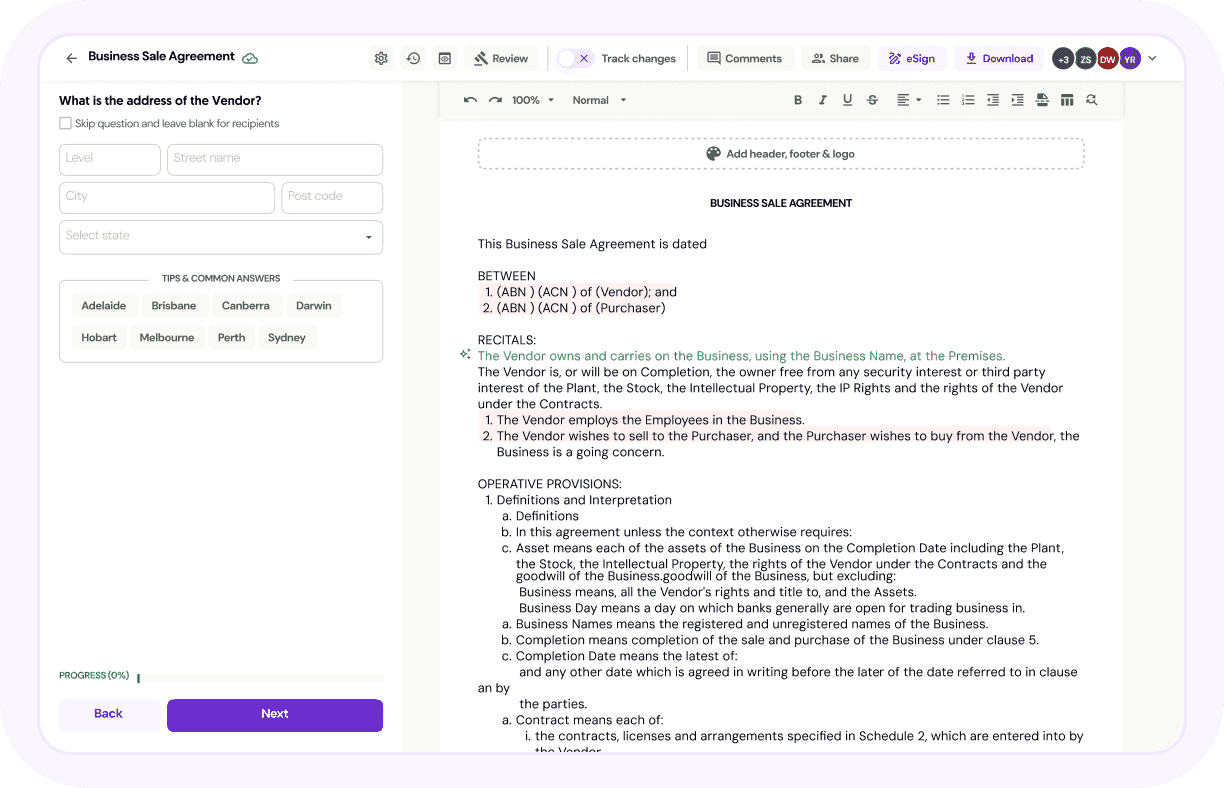Open the Comments panel
The width and height of the screenshot is (1224, 788).
coord(745,59)
